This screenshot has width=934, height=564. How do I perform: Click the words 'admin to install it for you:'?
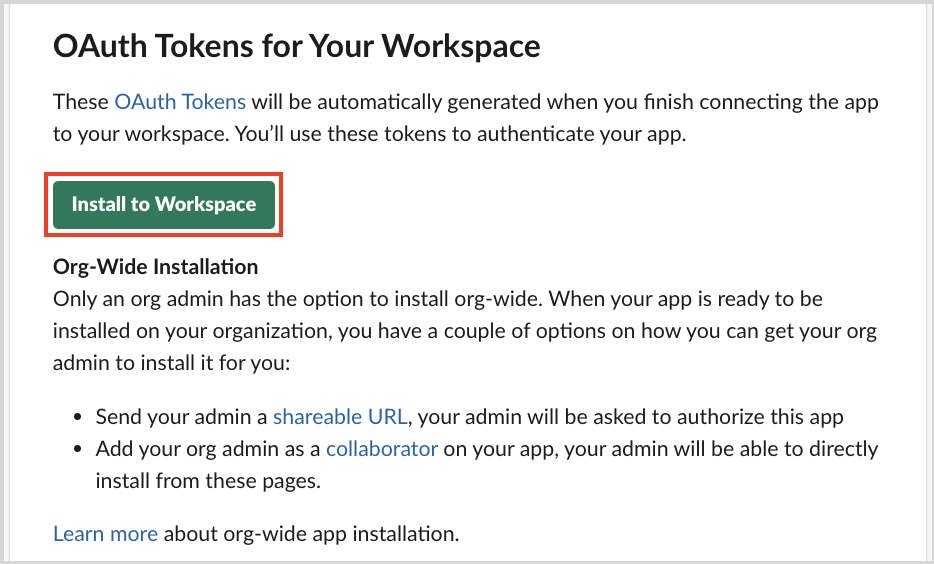pos(172,363)
